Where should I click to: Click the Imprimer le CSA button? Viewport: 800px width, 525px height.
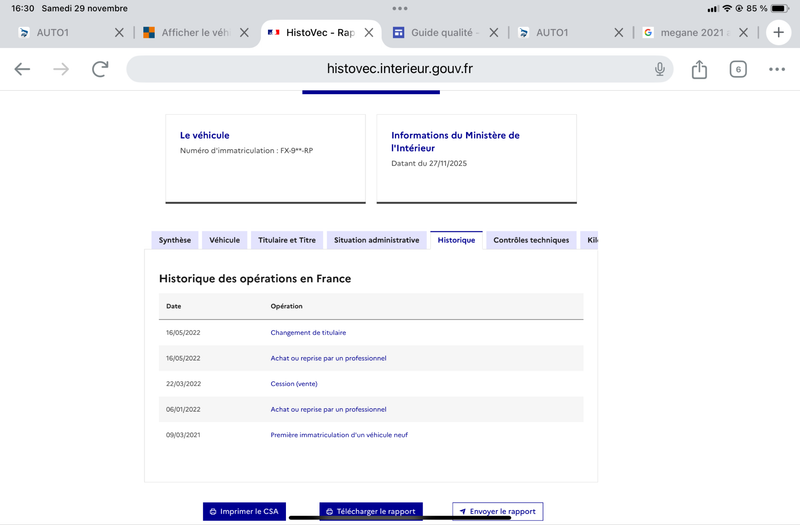(245, 511)
